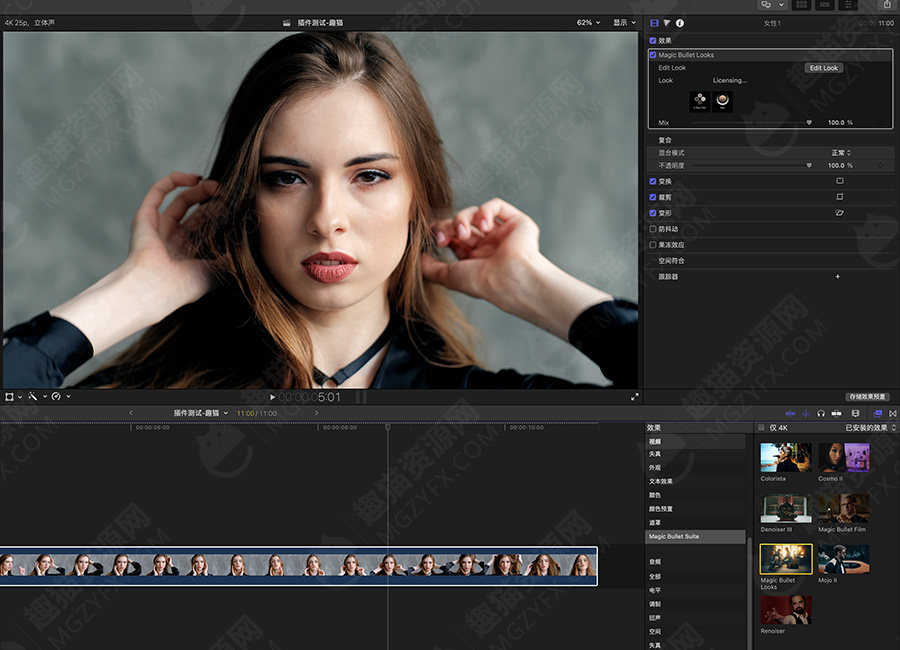This screenshot has width=900, height=650.
Task: Enable the 防抖动 stabilization checkbox
Action: coord(653,229)
